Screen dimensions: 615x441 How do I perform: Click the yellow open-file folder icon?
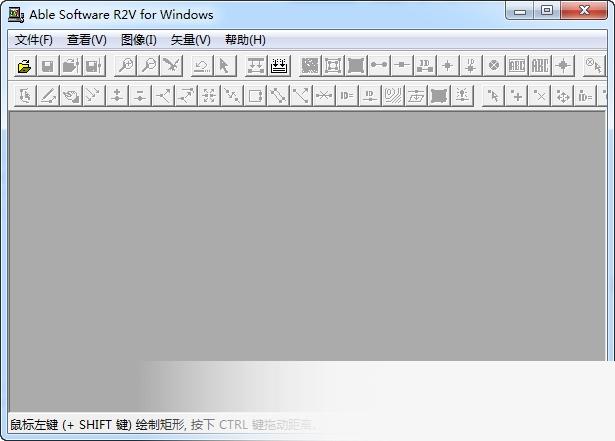(x=25, y=66)
